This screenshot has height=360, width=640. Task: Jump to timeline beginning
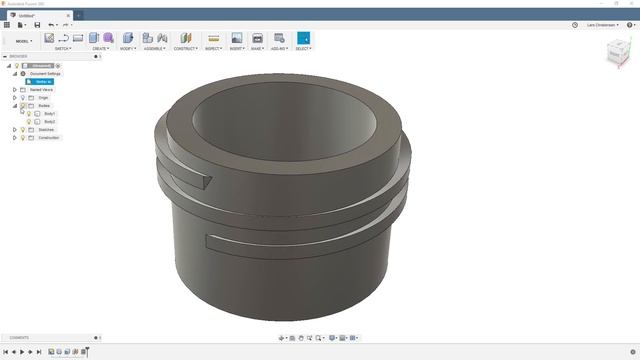5,351
